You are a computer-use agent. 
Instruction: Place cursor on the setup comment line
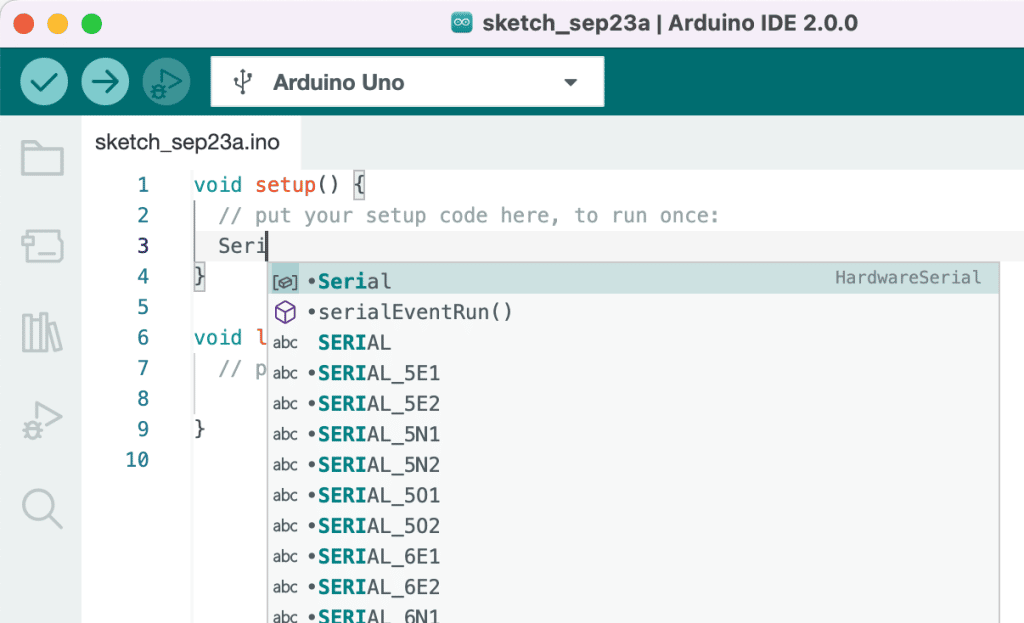(468, 216)
